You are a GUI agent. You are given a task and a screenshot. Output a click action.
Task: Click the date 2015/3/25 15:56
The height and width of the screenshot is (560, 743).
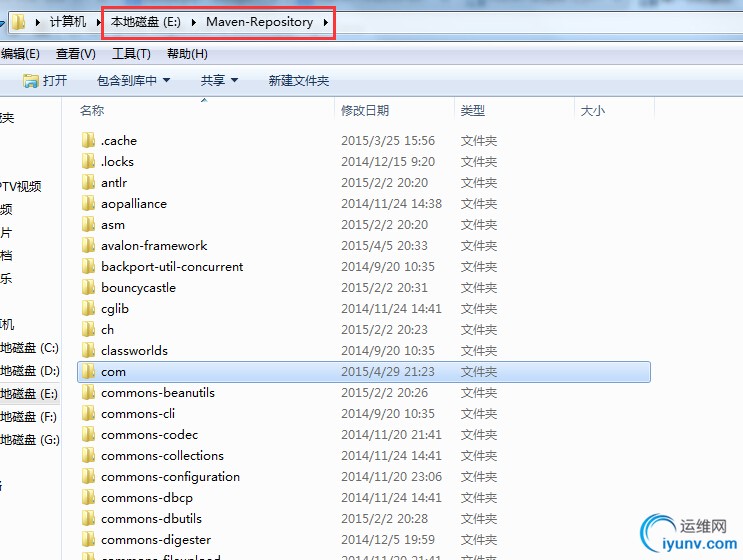click(388, 141)
